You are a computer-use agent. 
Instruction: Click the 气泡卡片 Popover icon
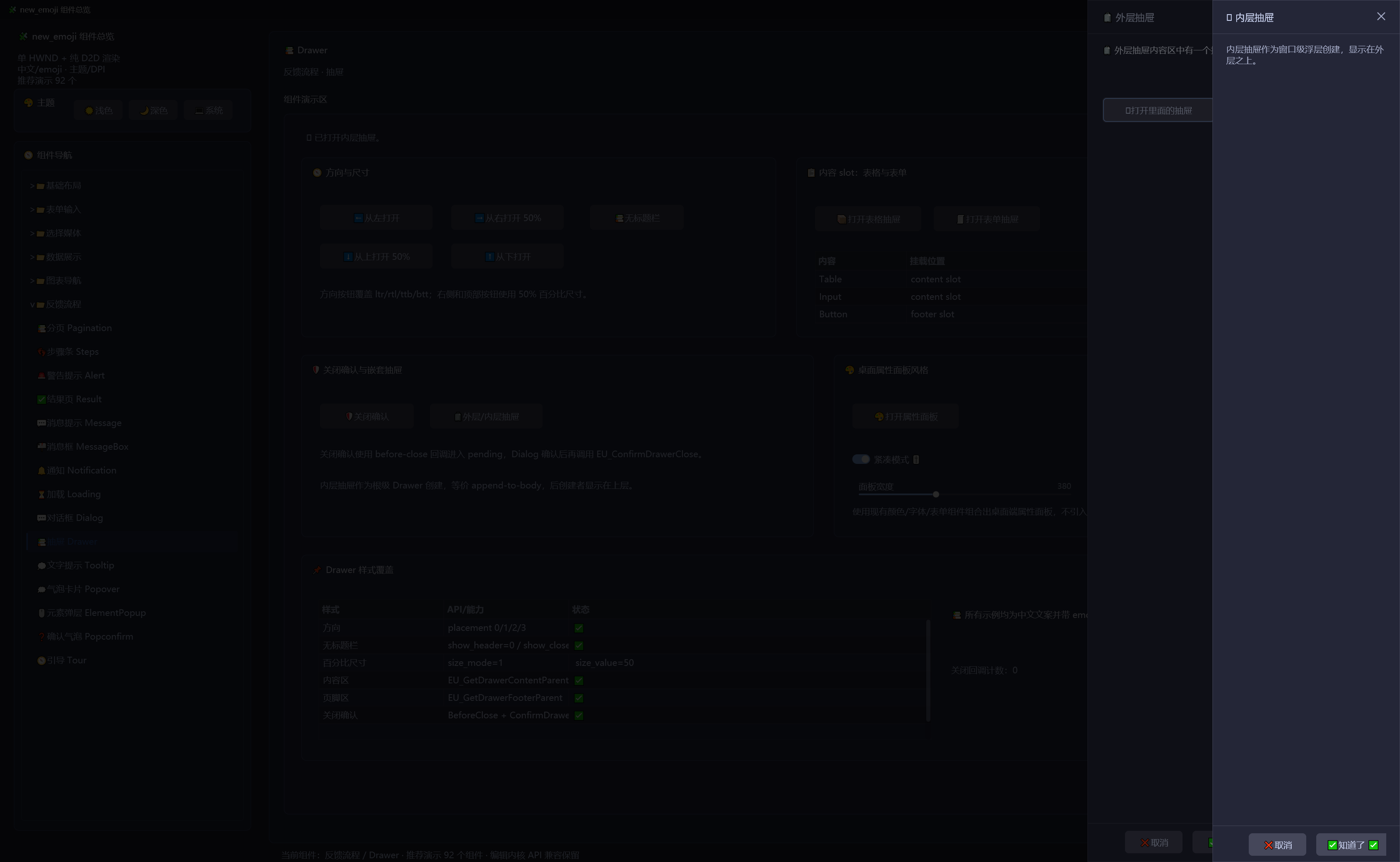41,589
